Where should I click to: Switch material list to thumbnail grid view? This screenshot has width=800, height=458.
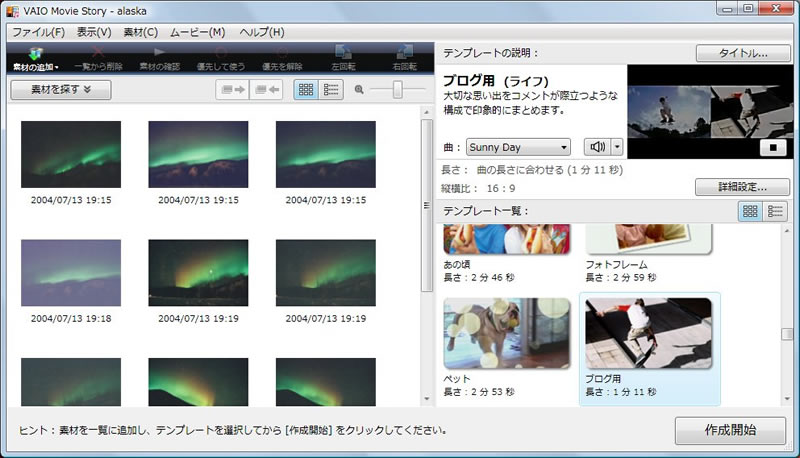pyautogui.click(x=306, y=90)
